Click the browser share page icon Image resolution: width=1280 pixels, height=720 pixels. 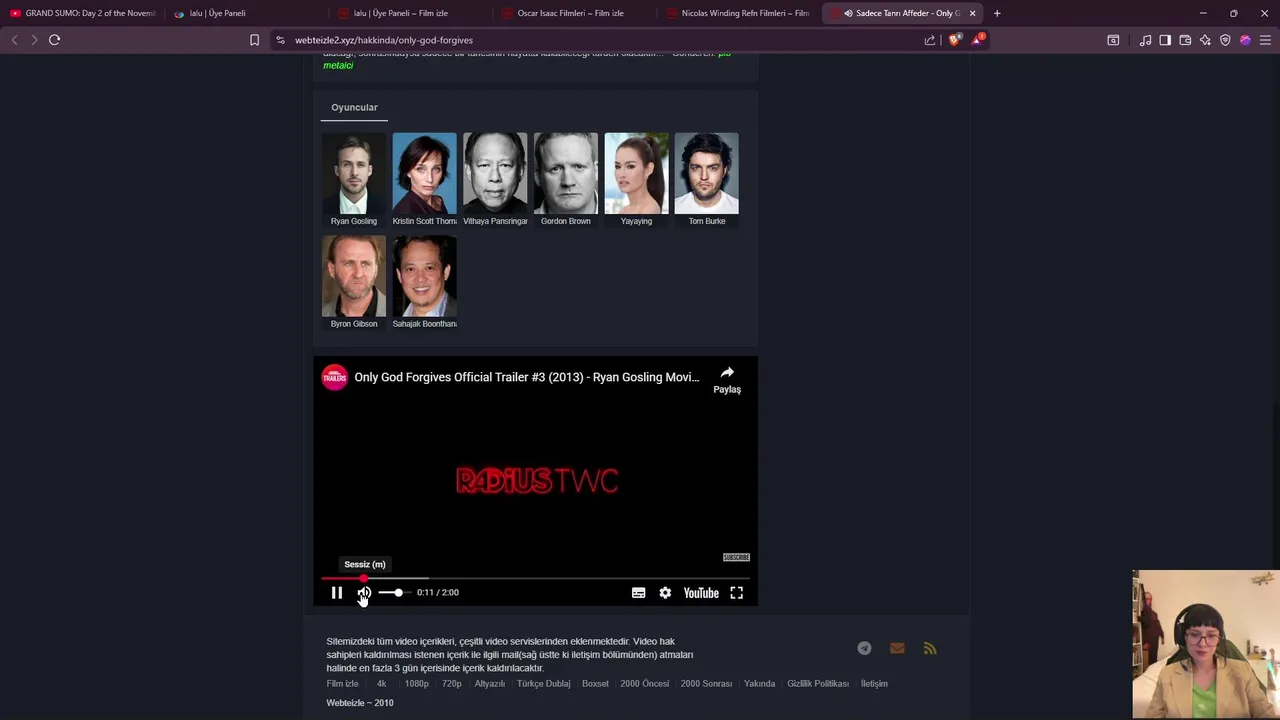coord(930,40)
